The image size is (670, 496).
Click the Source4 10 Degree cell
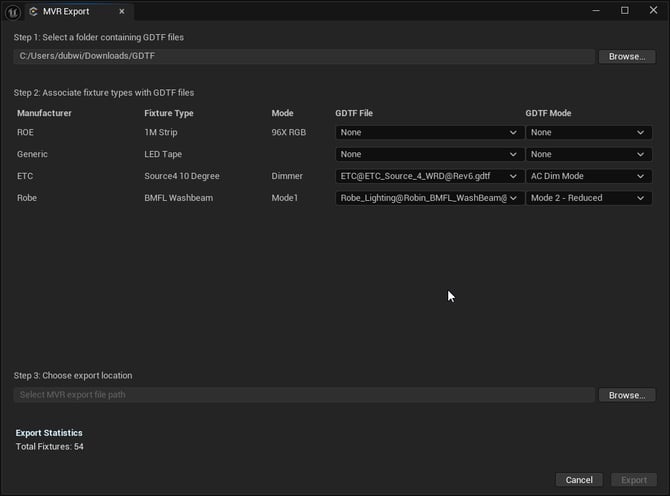[182, 176]
